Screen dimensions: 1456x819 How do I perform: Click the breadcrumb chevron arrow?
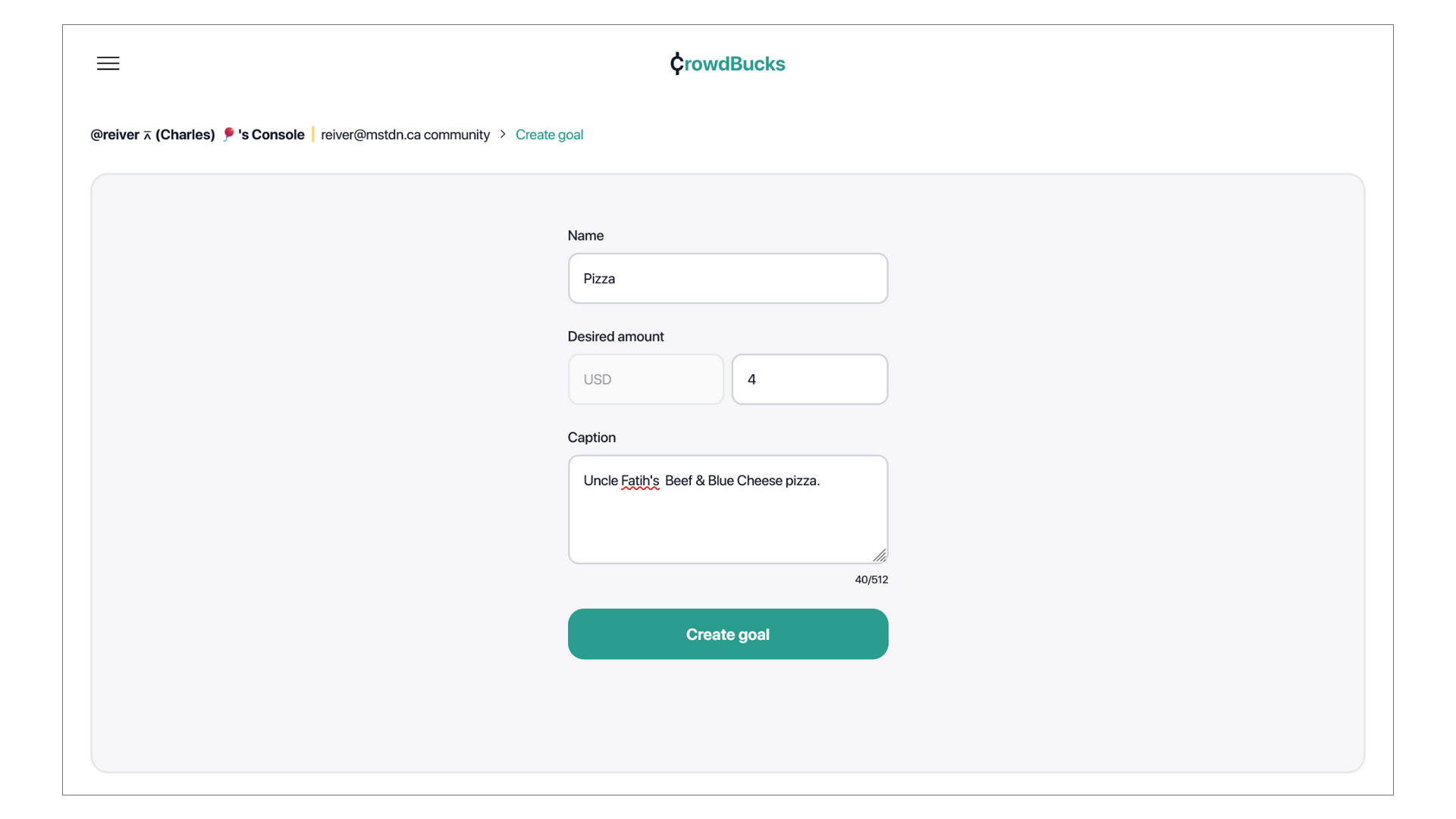click(x=503, y=134)
